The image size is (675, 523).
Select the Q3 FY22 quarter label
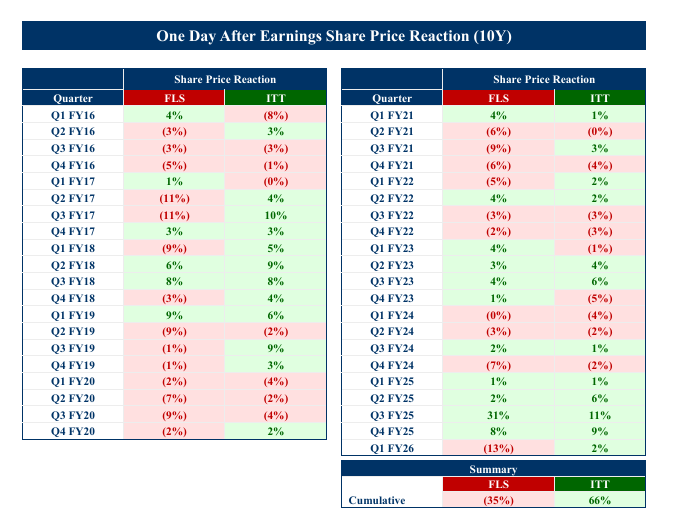click(392, 215)
